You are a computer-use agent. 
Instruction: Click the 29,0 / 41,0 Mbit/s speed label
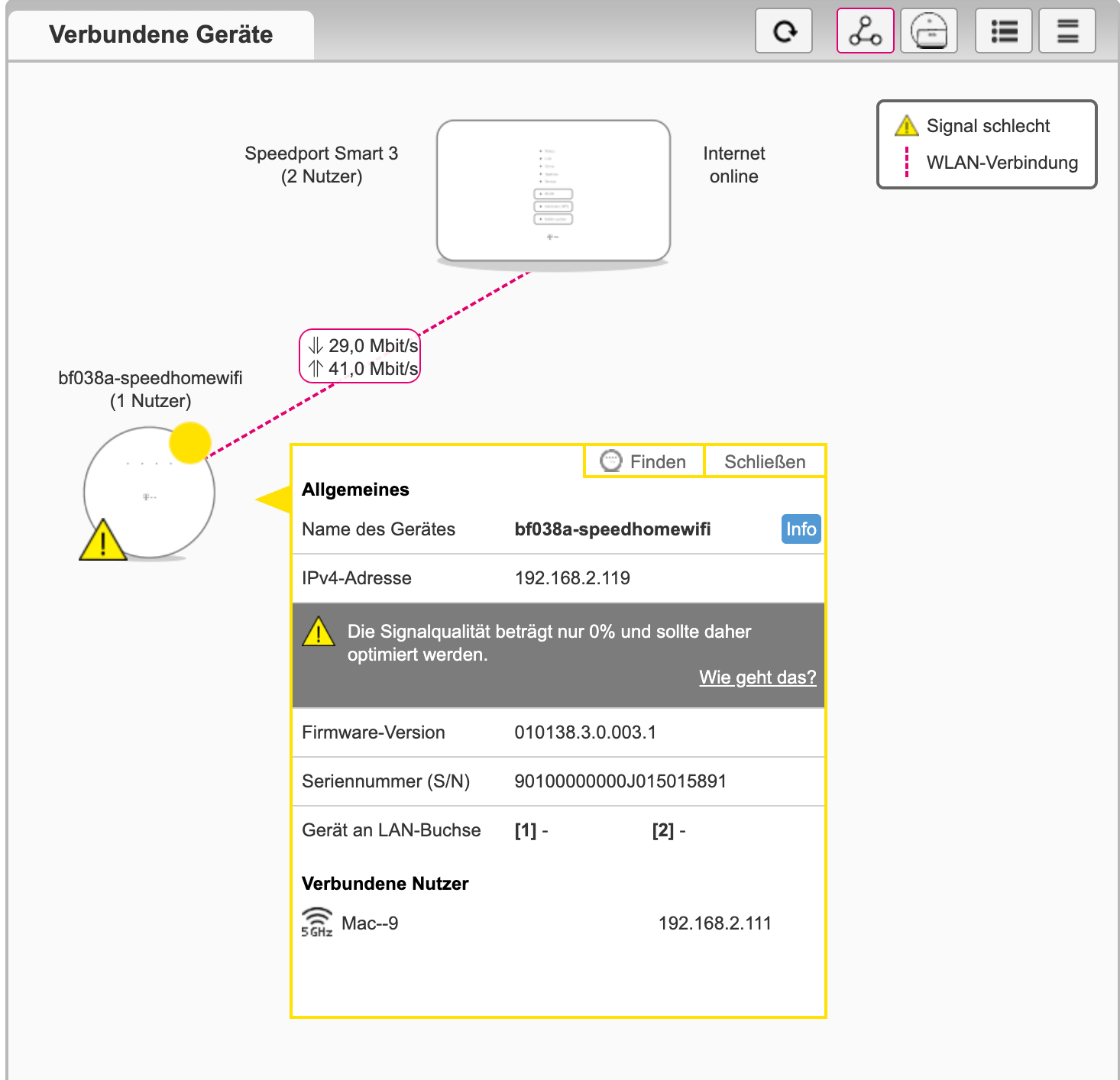[360, 356]
